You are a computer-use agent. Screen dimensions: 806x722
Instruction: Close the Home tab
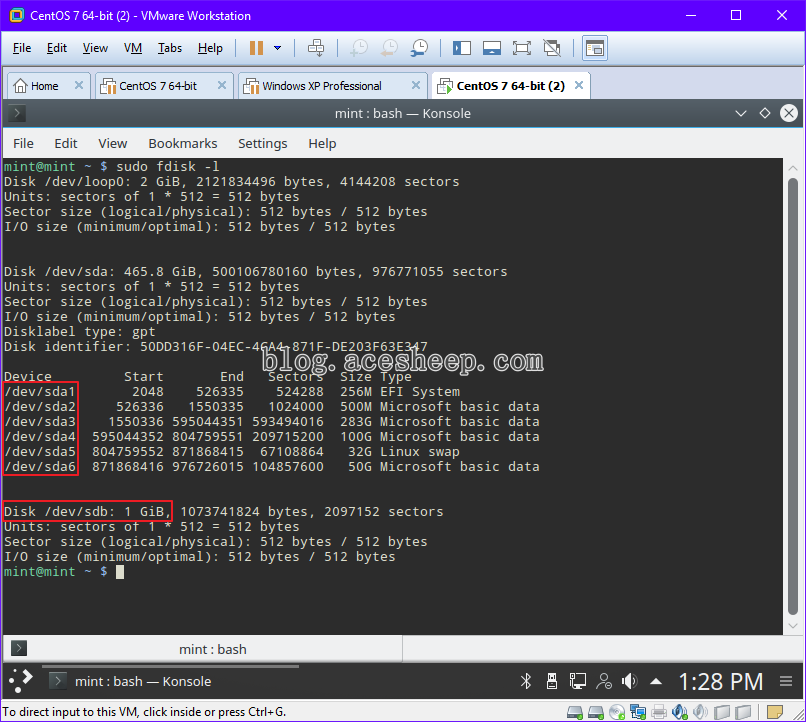(79, 85)
